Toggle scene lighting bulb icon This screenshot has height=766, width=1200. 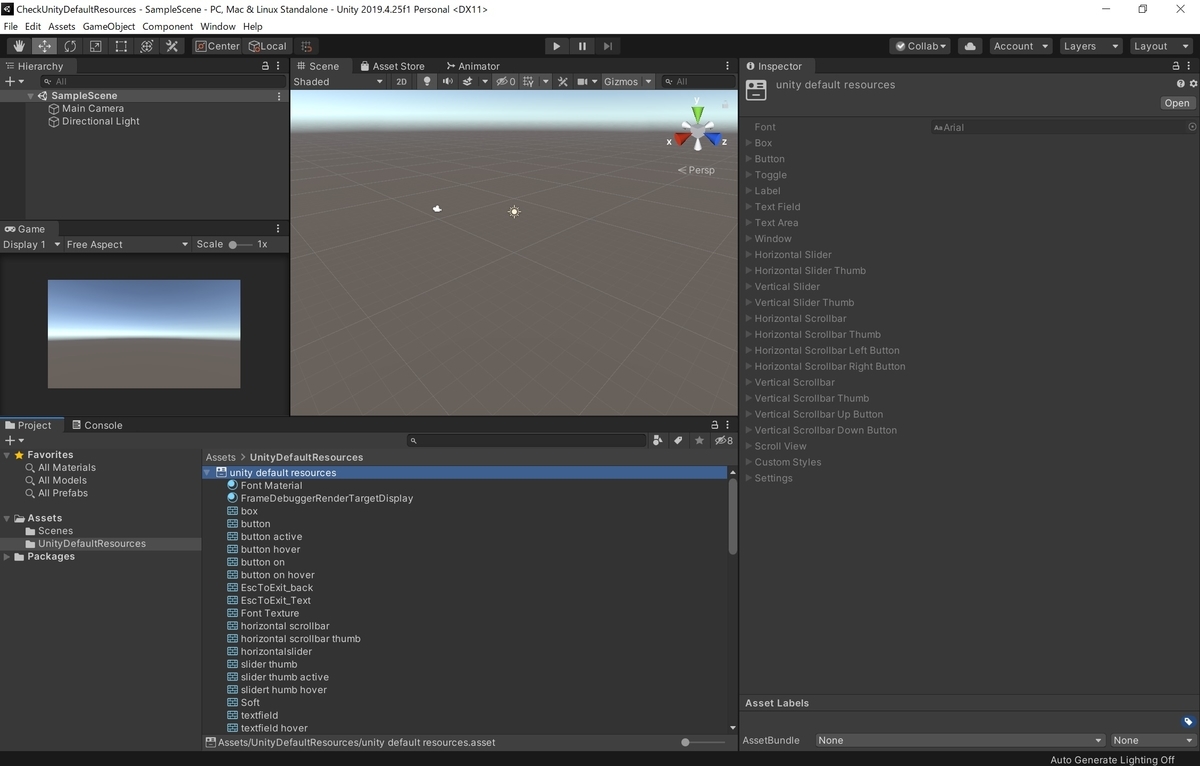pyautogui.click(x=427, y=82)
